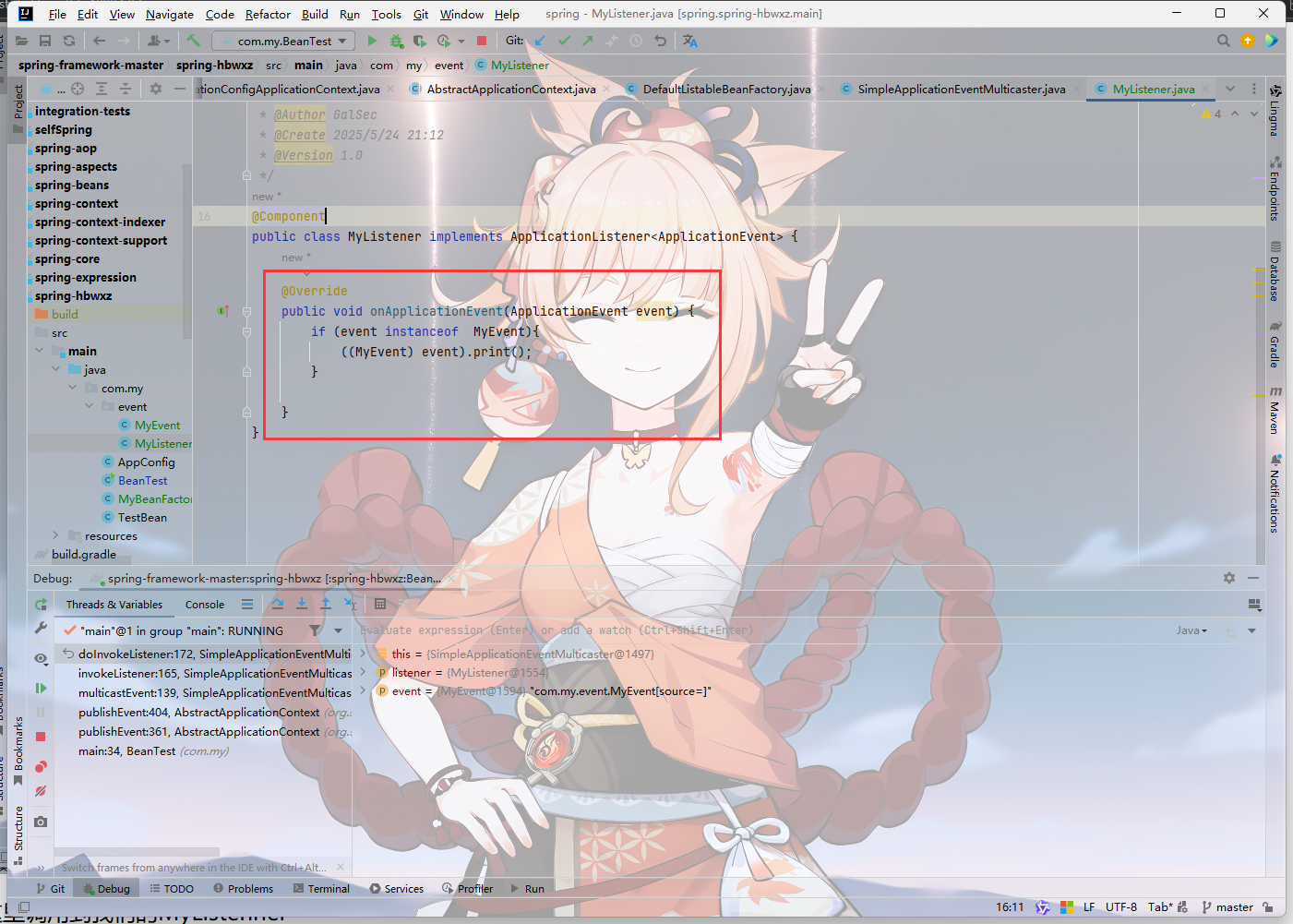The height and width of the screenshot is (924, 1293).
Task: Click master branch in status bar
Action: pos(1227,907)
